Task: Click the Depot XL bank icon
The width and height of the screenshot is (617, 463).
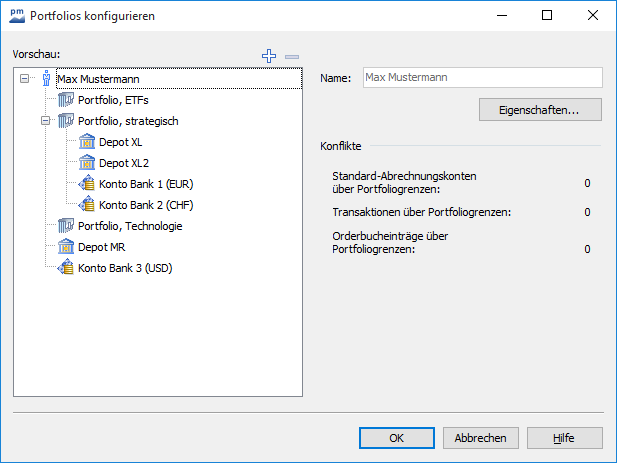Action: click(86, 142)
